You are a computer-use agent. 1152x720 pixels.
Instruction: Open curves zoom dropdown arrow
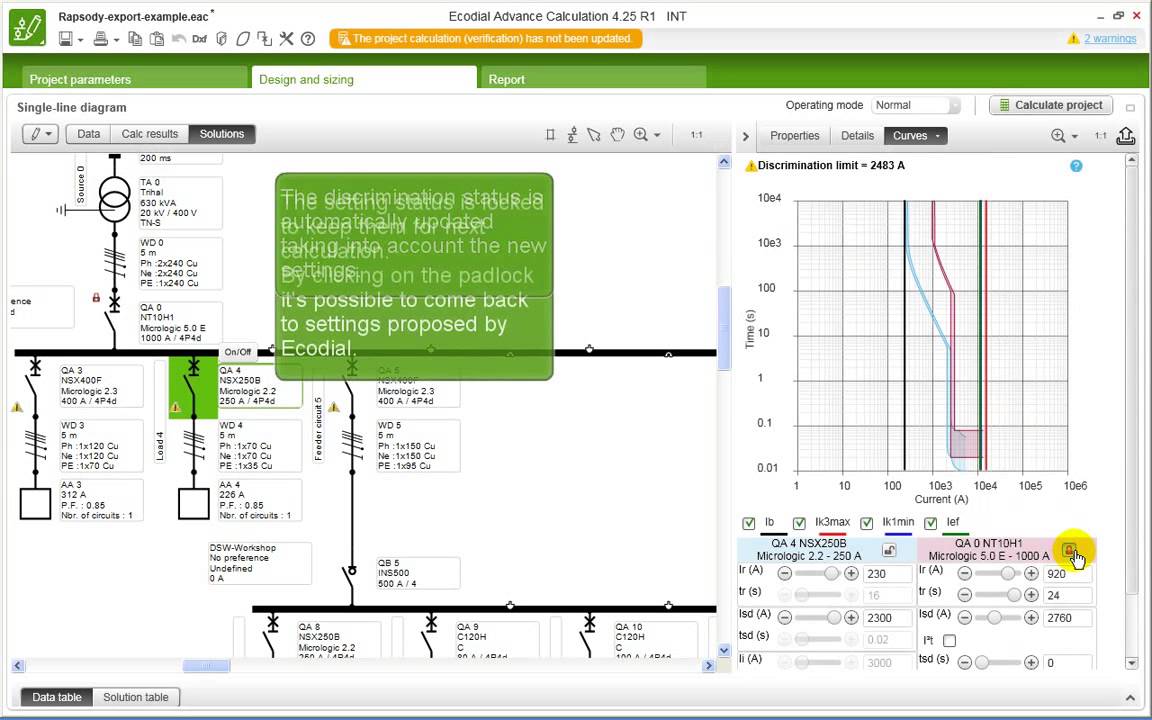click(x=1075, y=137)
